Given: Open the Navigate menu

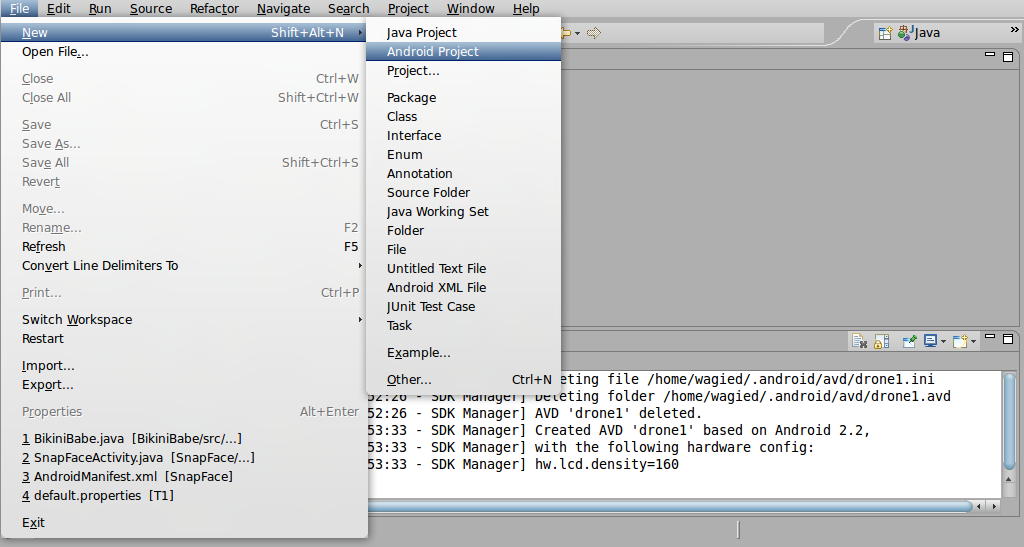Looking at the screenshot, I should 283,8.
